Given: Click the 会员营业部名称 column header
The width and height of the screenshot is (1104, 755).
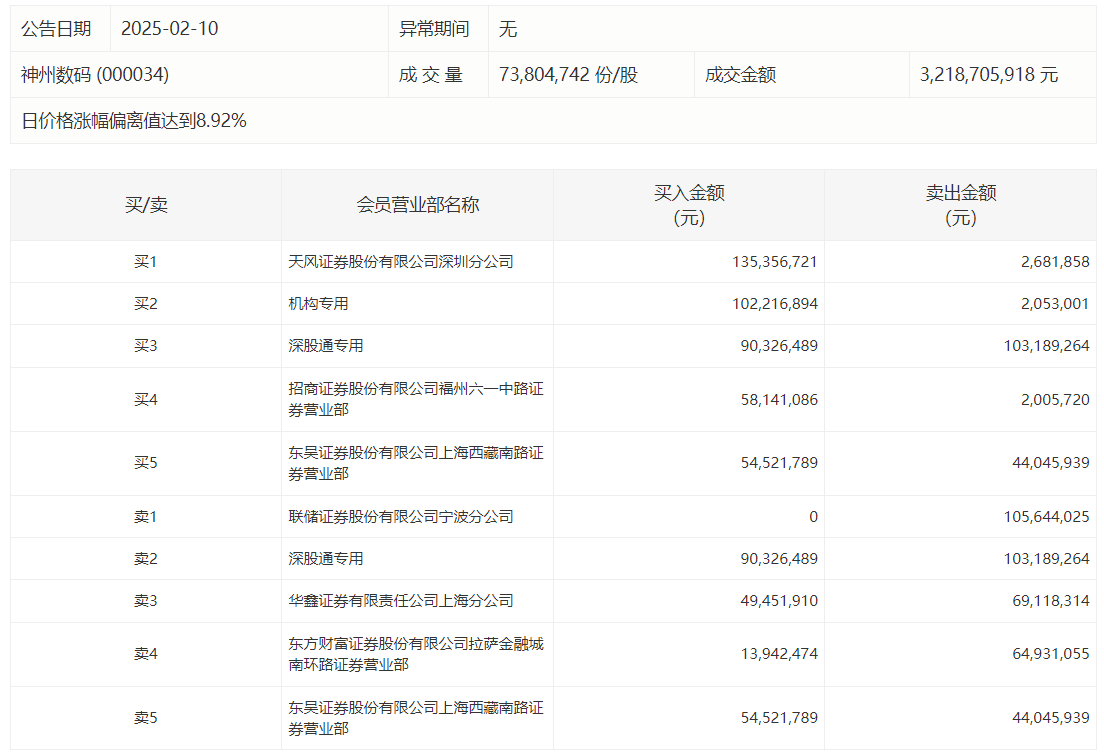Looking at the screenshot, I should (417, 205).
